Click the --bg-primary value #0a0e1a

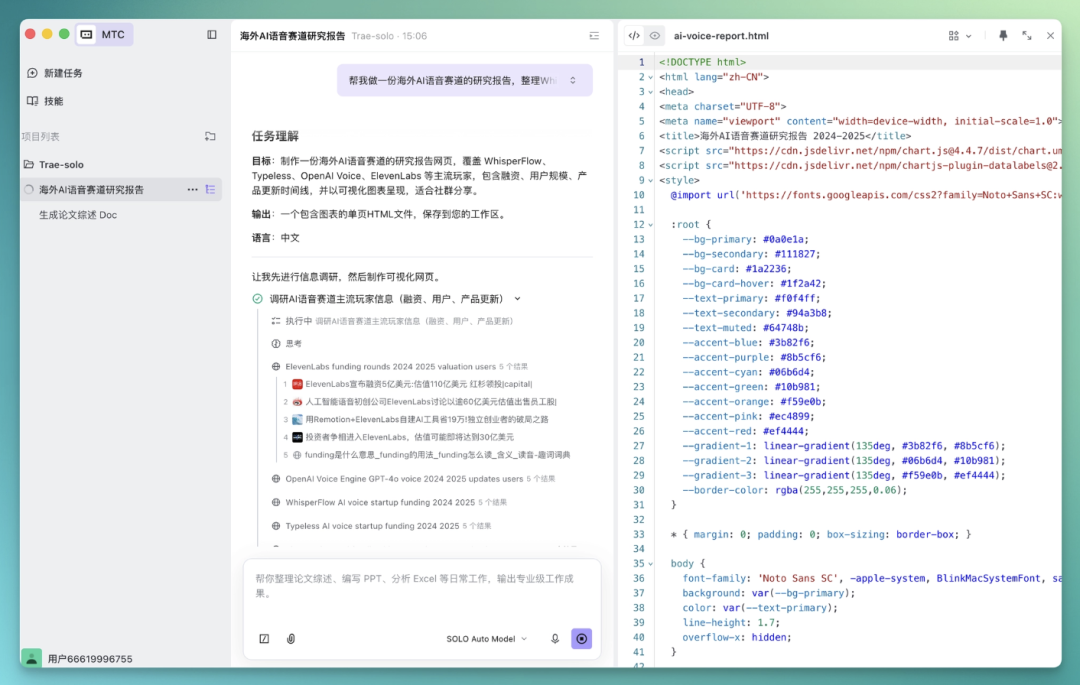click(x=783, y=240)
